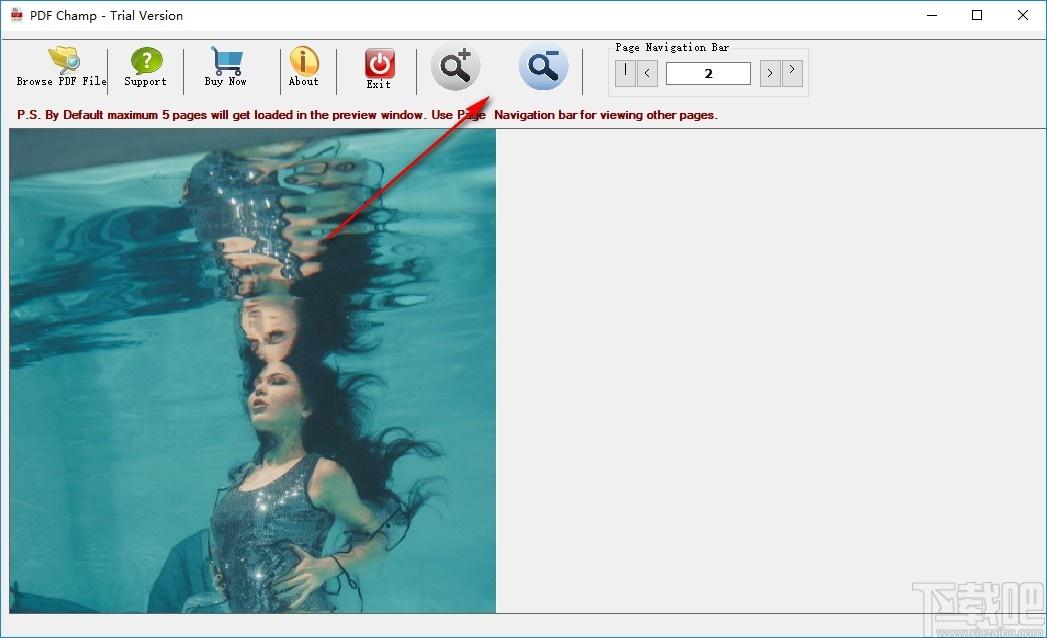Screen dimensions: 1047x638
Task: Show the About information icon
Action: pos(304,67)
